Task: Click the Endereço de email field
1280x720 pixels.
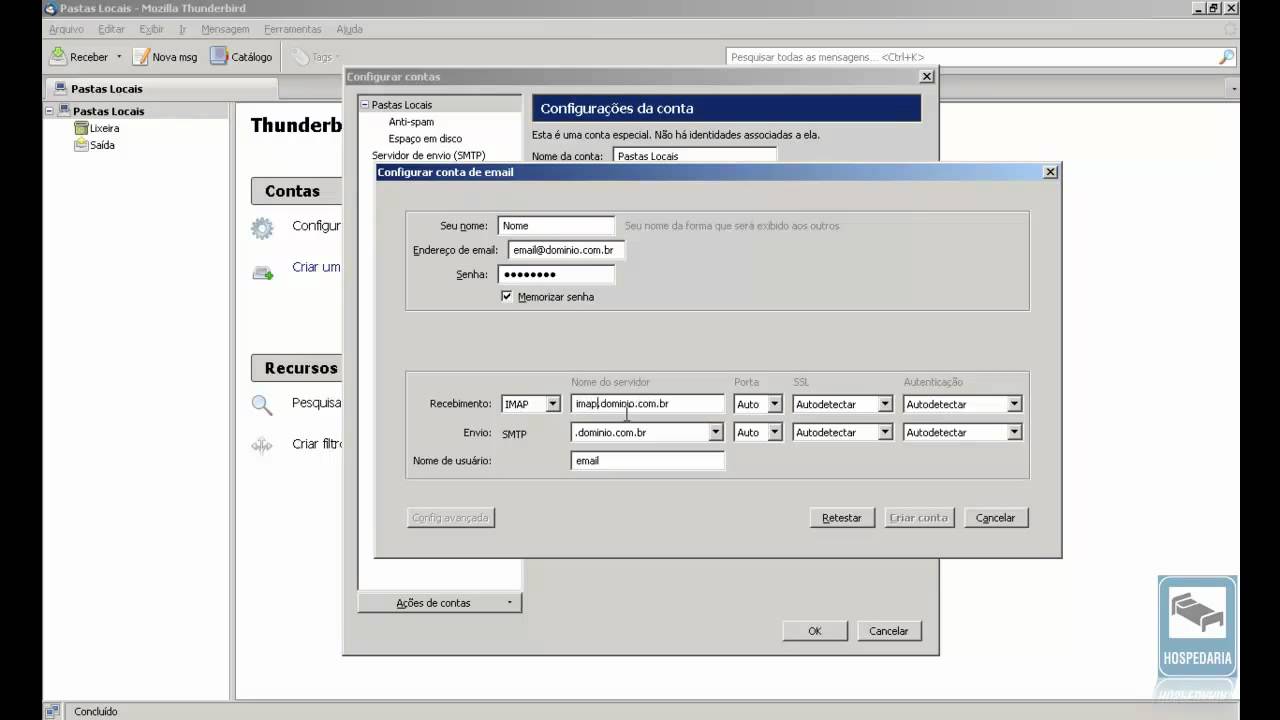Action: (x=566, y=250)
